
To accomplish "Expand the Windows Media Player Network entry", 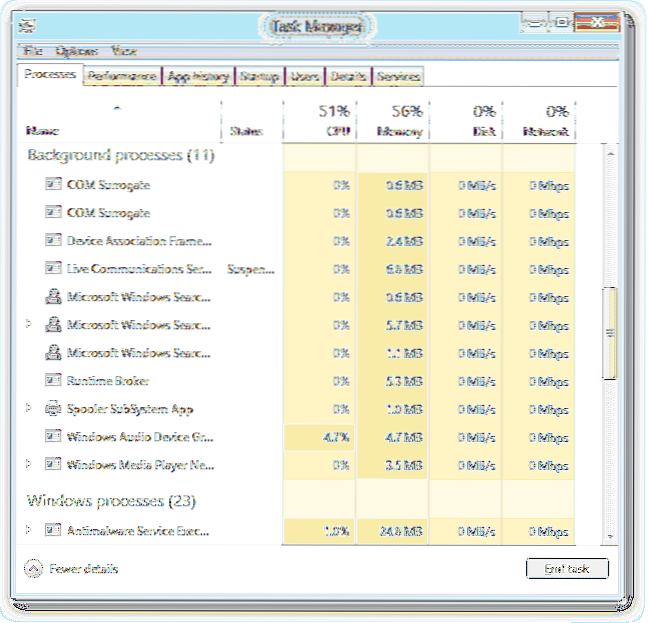I will (28, 465).
